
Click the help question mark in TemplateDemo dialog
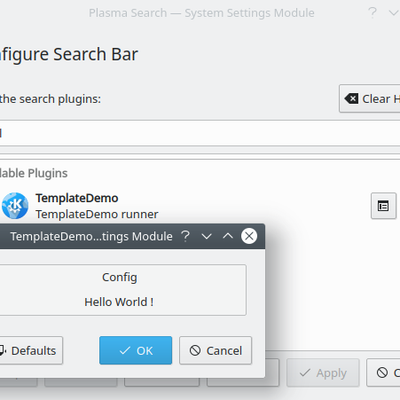(185, 236)
